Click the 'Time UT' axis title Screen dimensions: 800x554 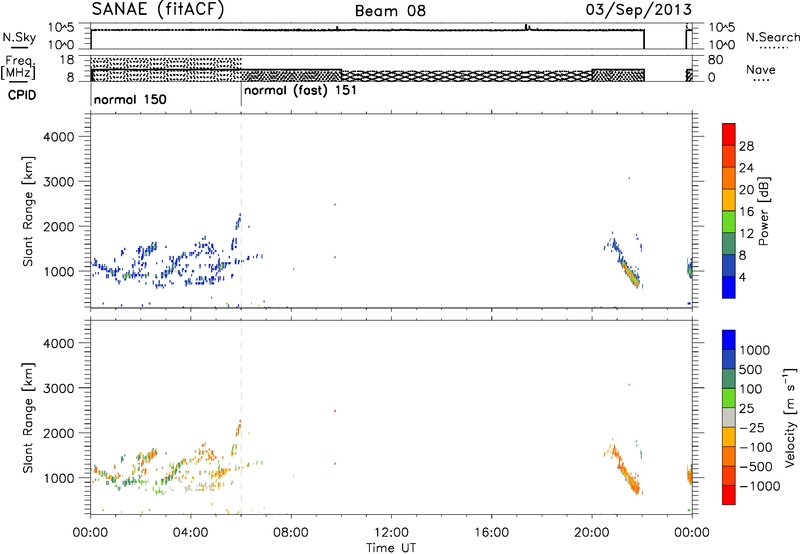coord(391,547)
